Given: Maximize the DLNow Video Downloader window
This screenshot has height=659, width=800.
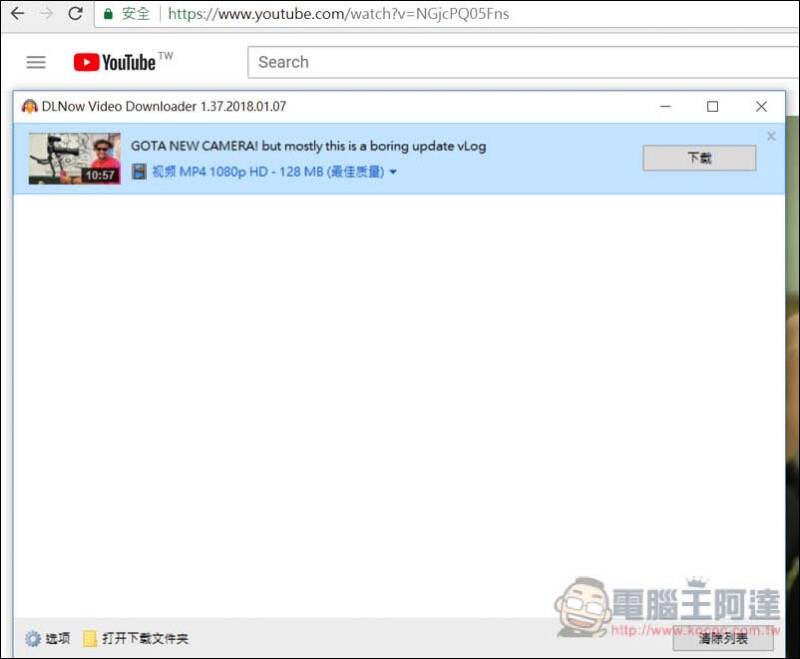Looking at the screenshot, I should (x=712, y=107).
